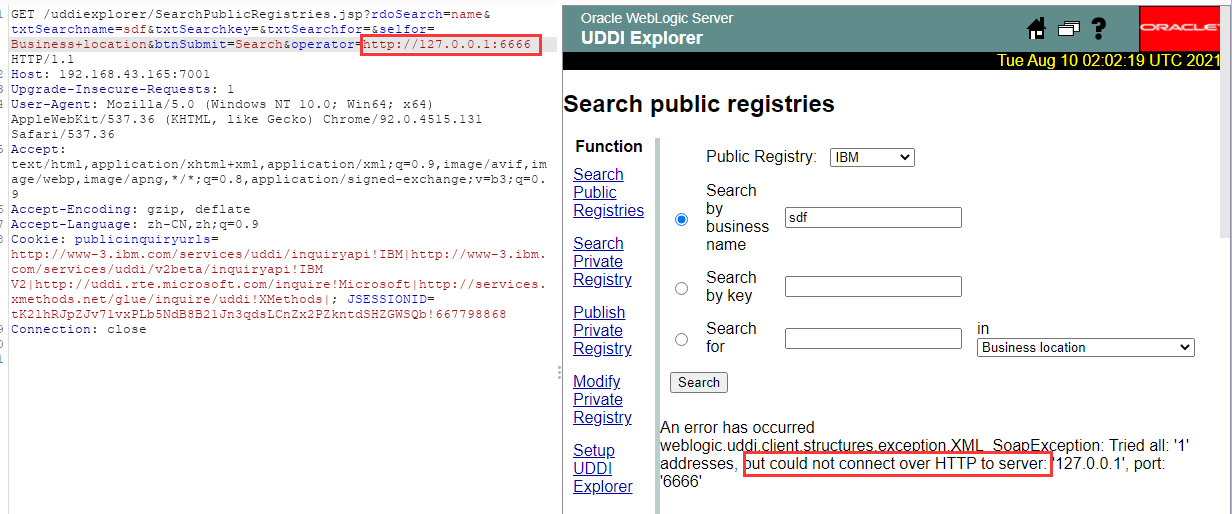
Task: Focus the Search for text field
Action: (873, 338)
